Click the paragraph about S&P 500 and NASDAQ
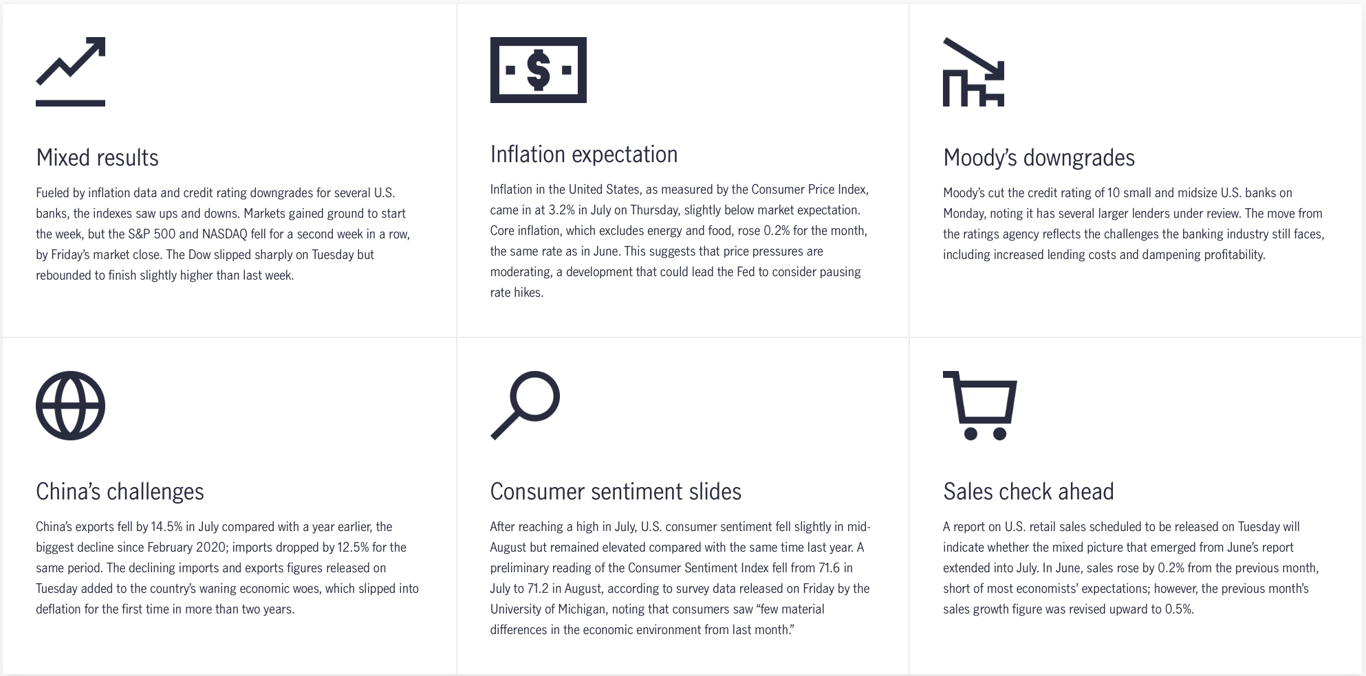Image resolution: width=1366 pixels, height=676 pixels. point(224,234)
